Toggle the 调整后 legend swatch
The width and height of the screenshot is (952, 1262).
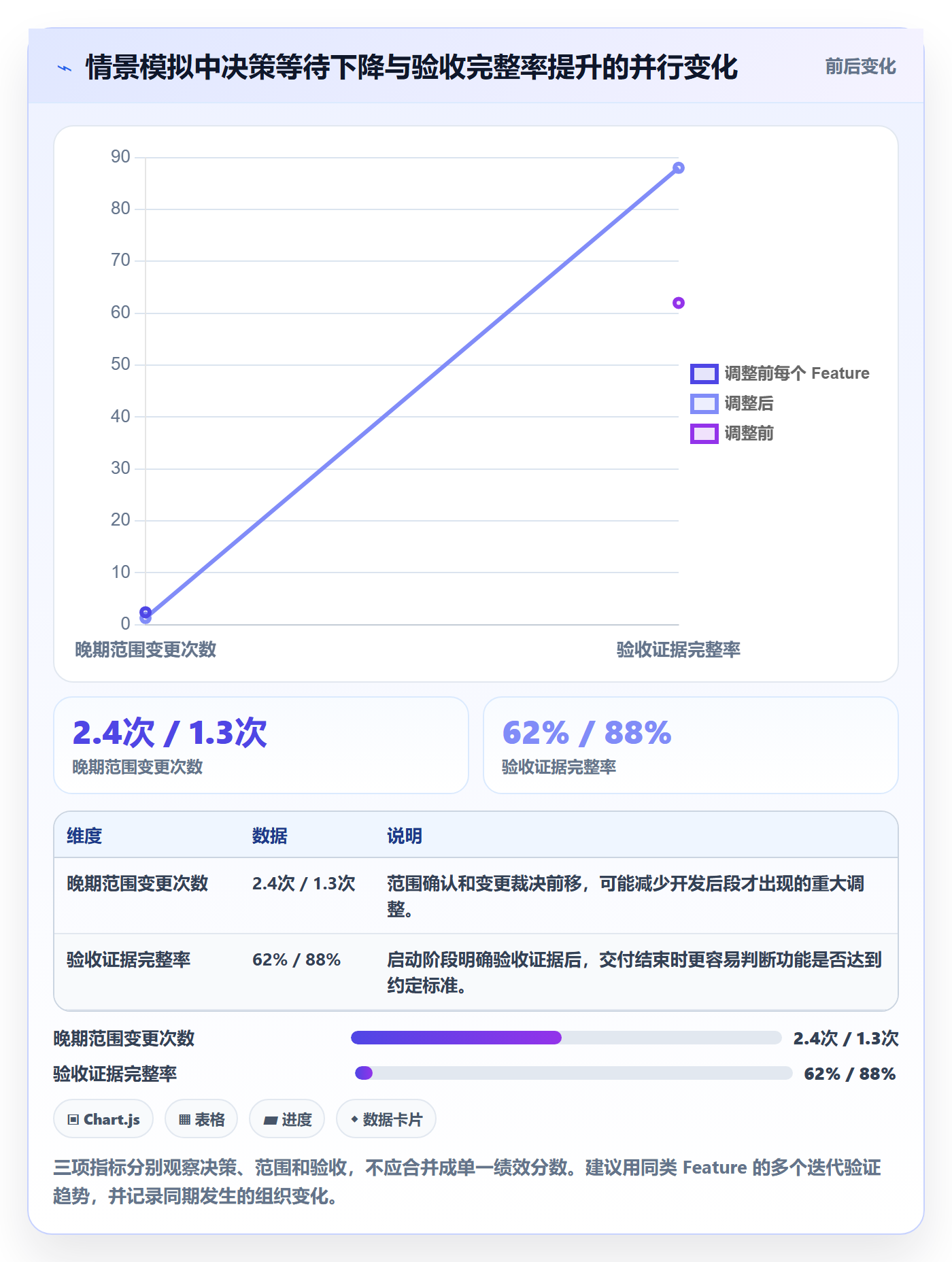[x=704, y=403]
